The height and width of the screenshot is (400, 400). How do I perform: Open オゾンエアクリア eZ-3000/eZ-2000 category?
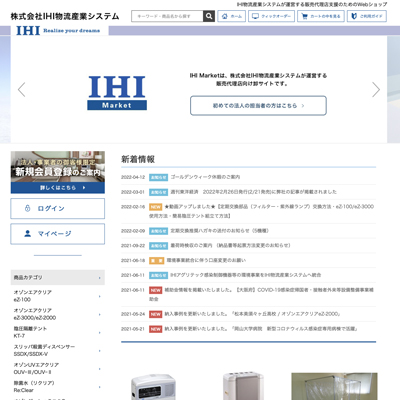58,314
